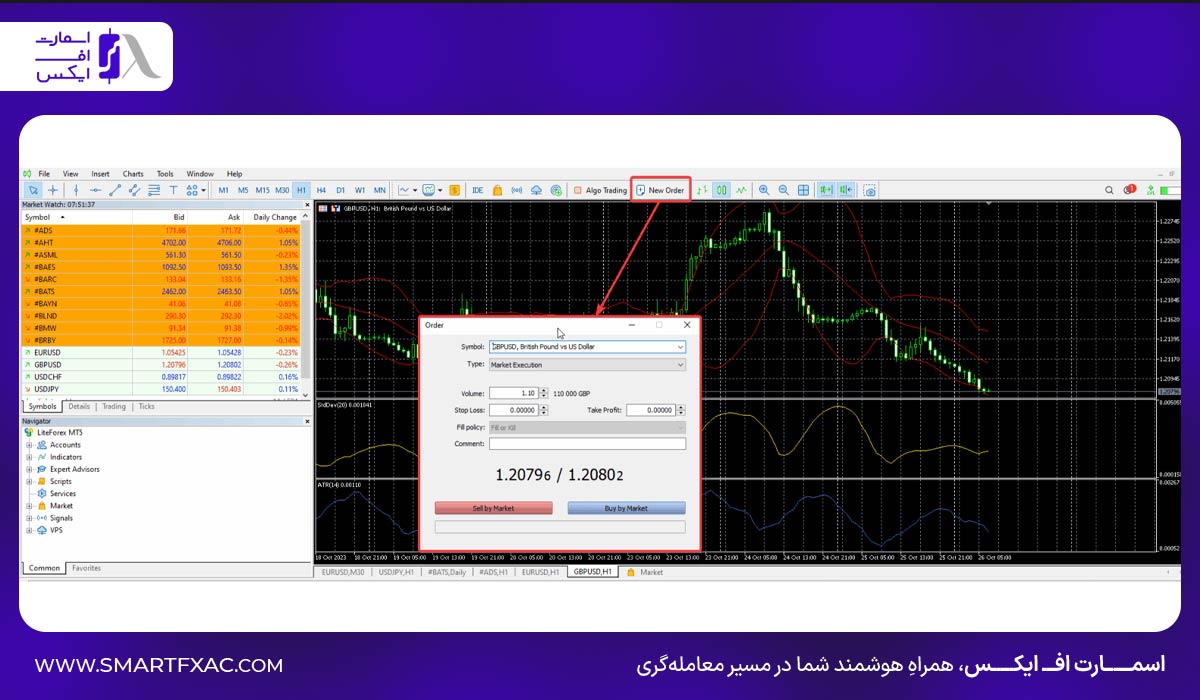Expand the Scripts node in Navigator
Screen dimensions: 1200x700
pyautogui.click(x=29, y=481)
